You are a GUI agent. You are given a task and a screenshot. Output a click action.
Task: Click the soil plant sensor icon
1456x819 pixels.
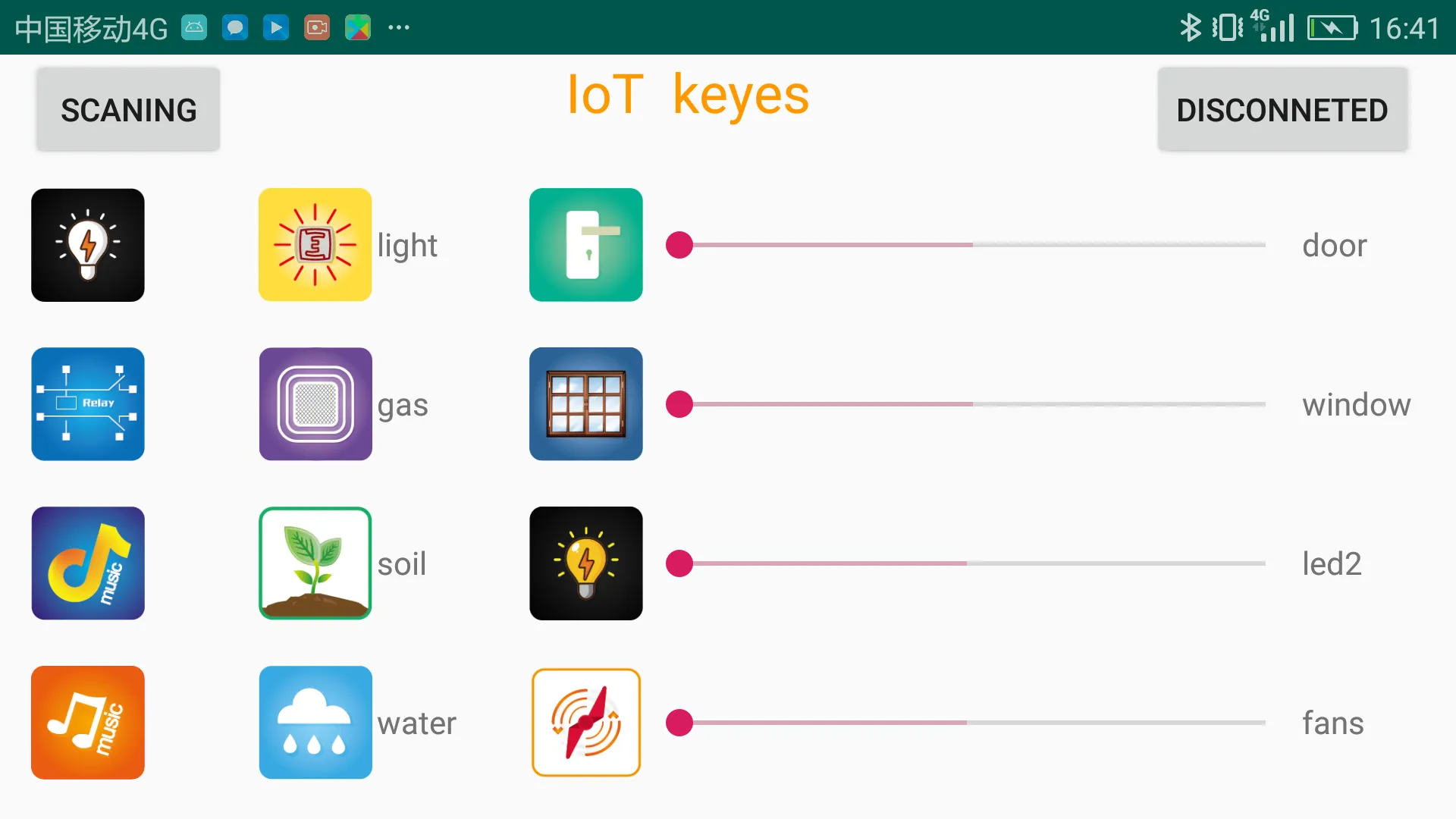(x=315, y=563)
